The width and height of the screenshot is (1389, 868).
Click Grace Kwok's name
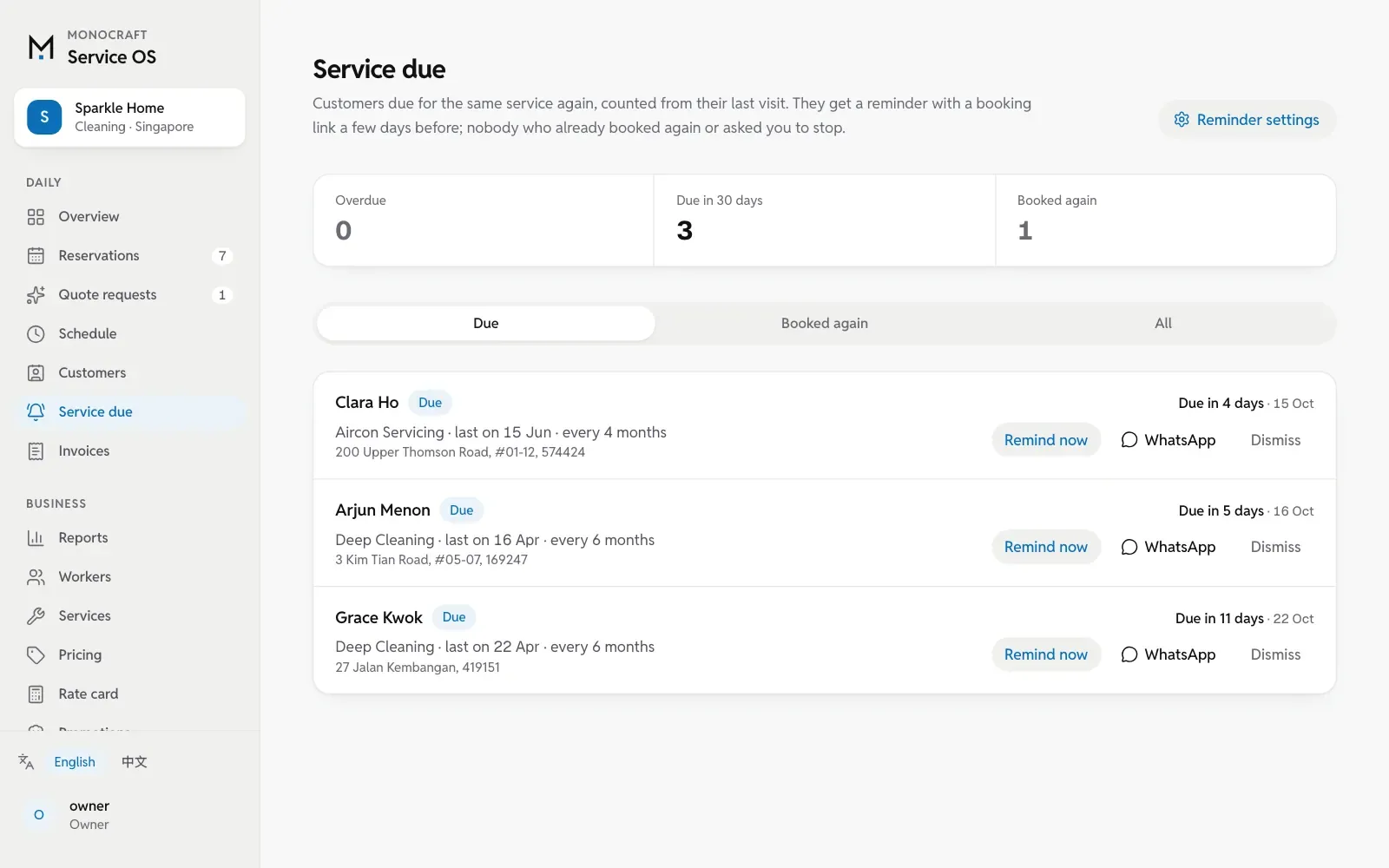pyautogui.click(x=379, y=617)
